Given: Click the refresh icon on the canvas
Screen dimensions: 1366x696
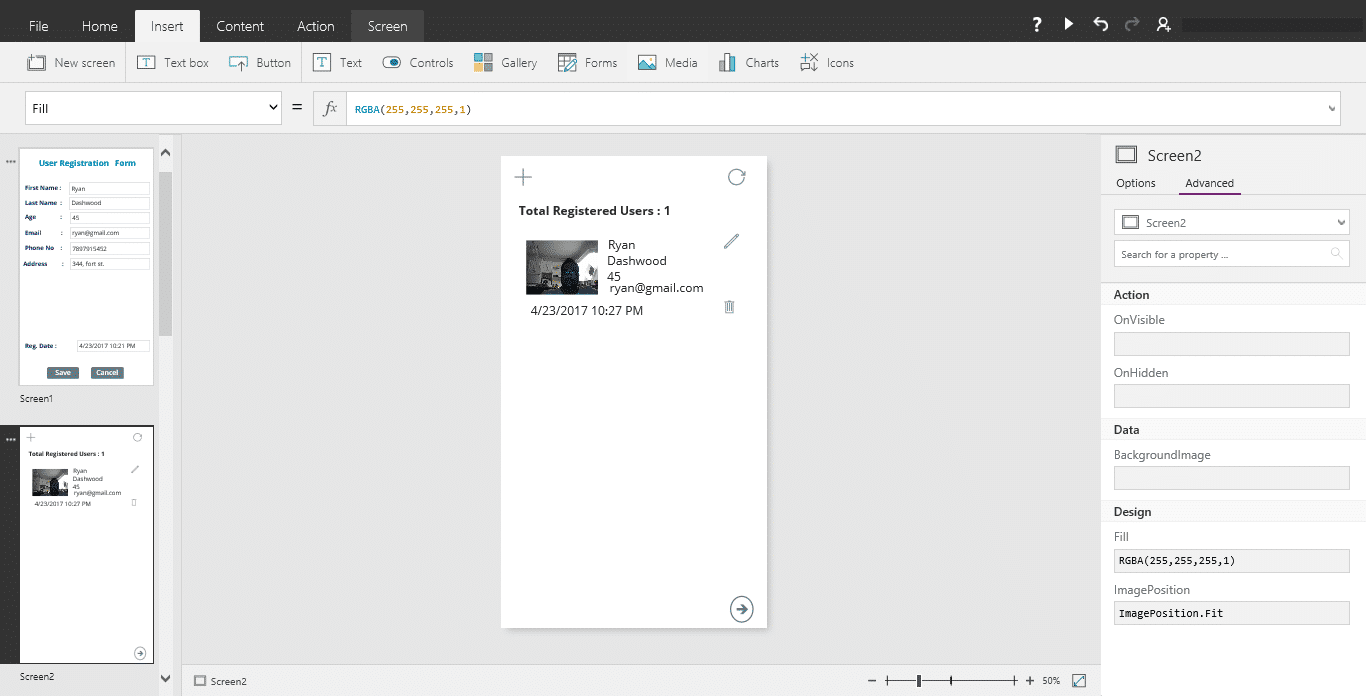Looking at the screenshot, I should 737,177.
